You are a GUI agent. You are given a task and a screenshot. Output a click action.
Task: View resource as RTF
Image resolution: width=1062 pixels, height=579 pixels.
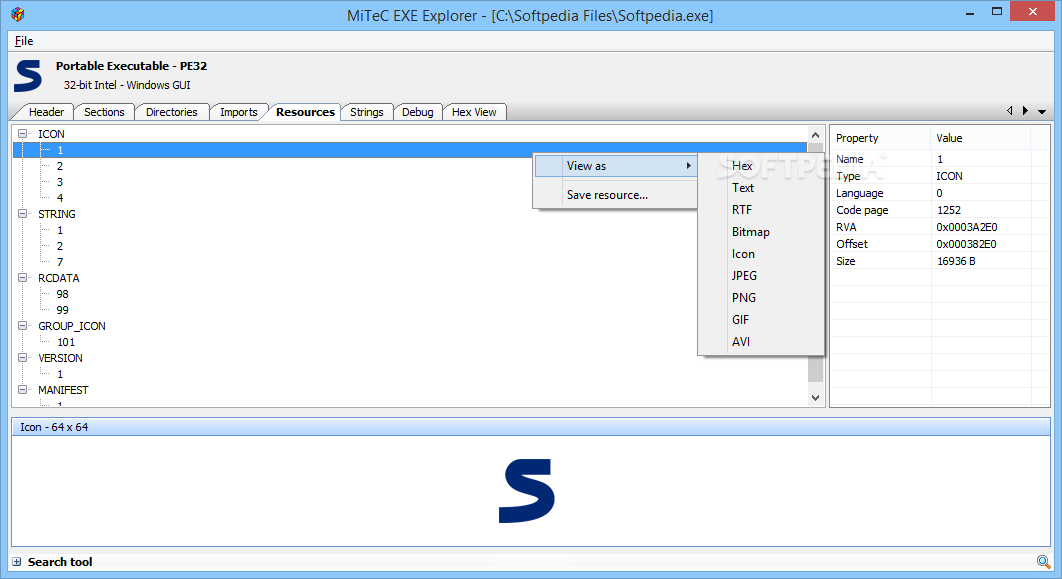pos(761,209)
